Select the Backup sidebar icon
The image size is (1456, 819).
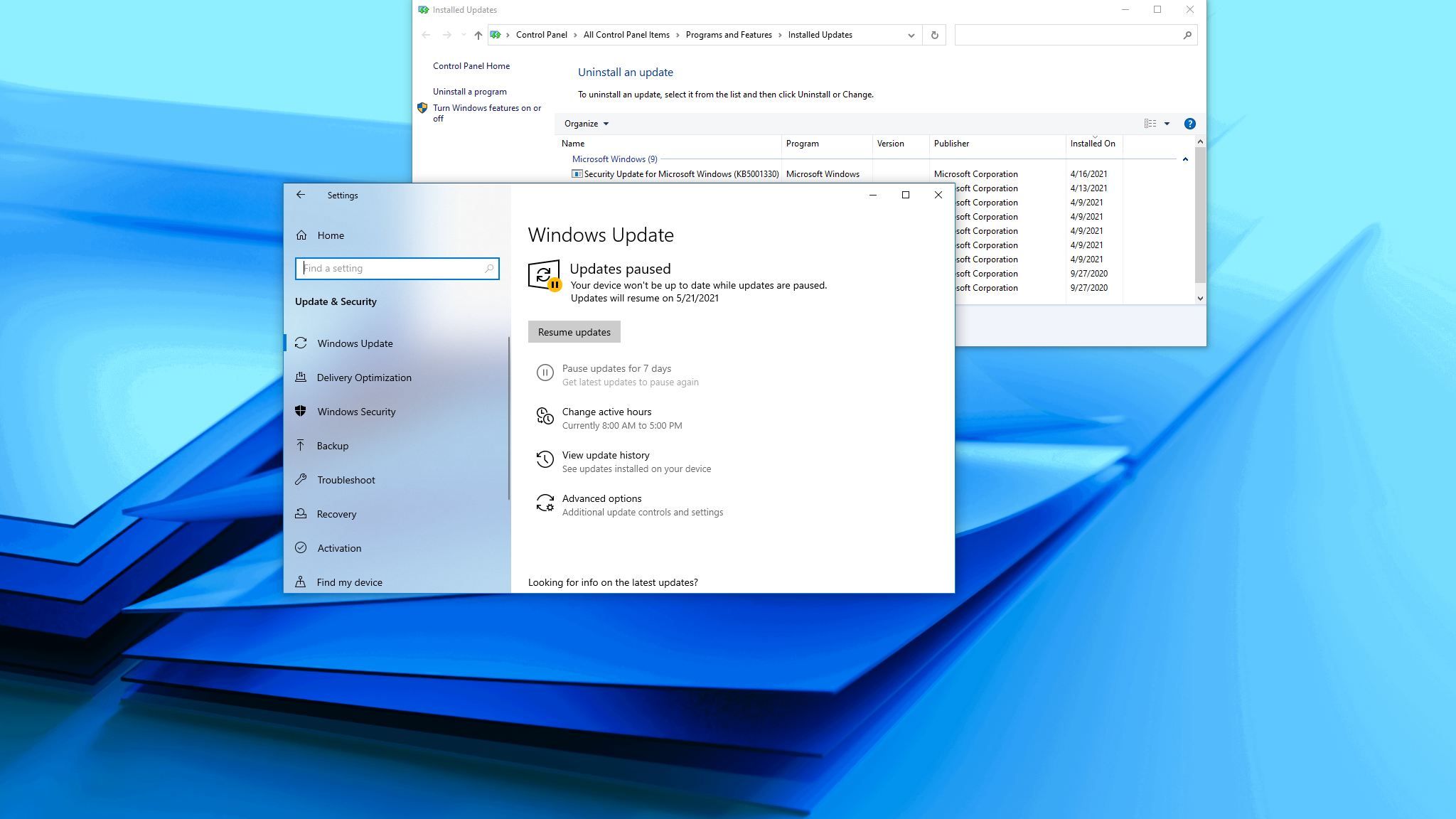tap(301, 446)
